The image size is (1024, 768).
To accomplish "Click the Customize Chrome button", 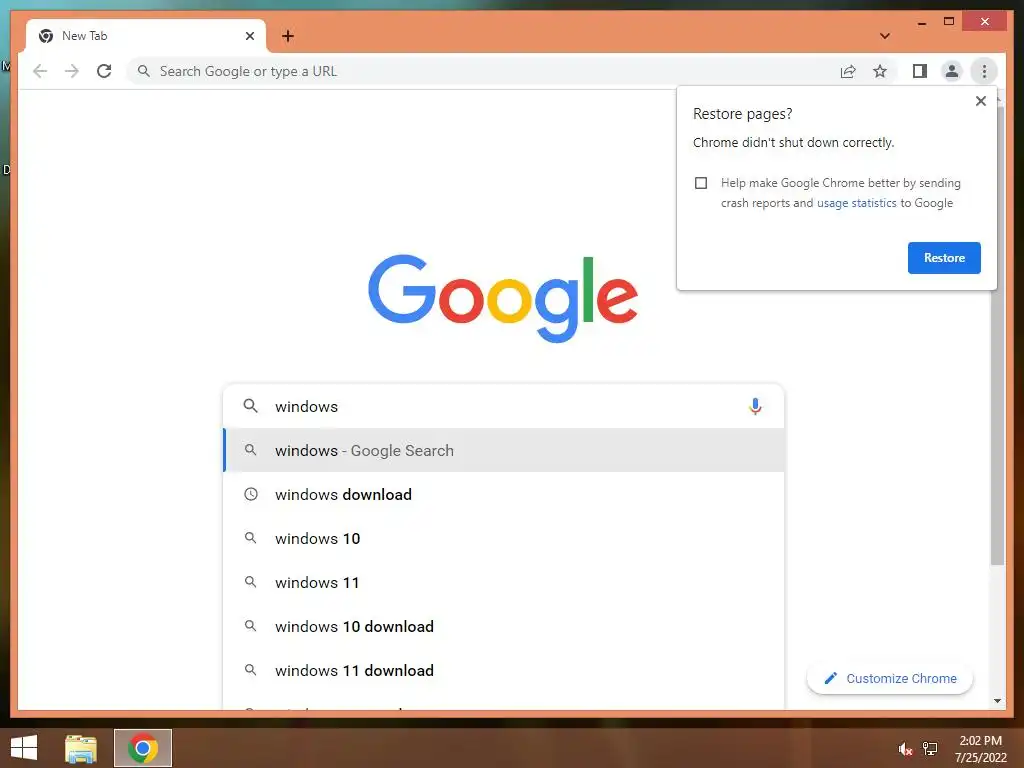I will point(889,679).
